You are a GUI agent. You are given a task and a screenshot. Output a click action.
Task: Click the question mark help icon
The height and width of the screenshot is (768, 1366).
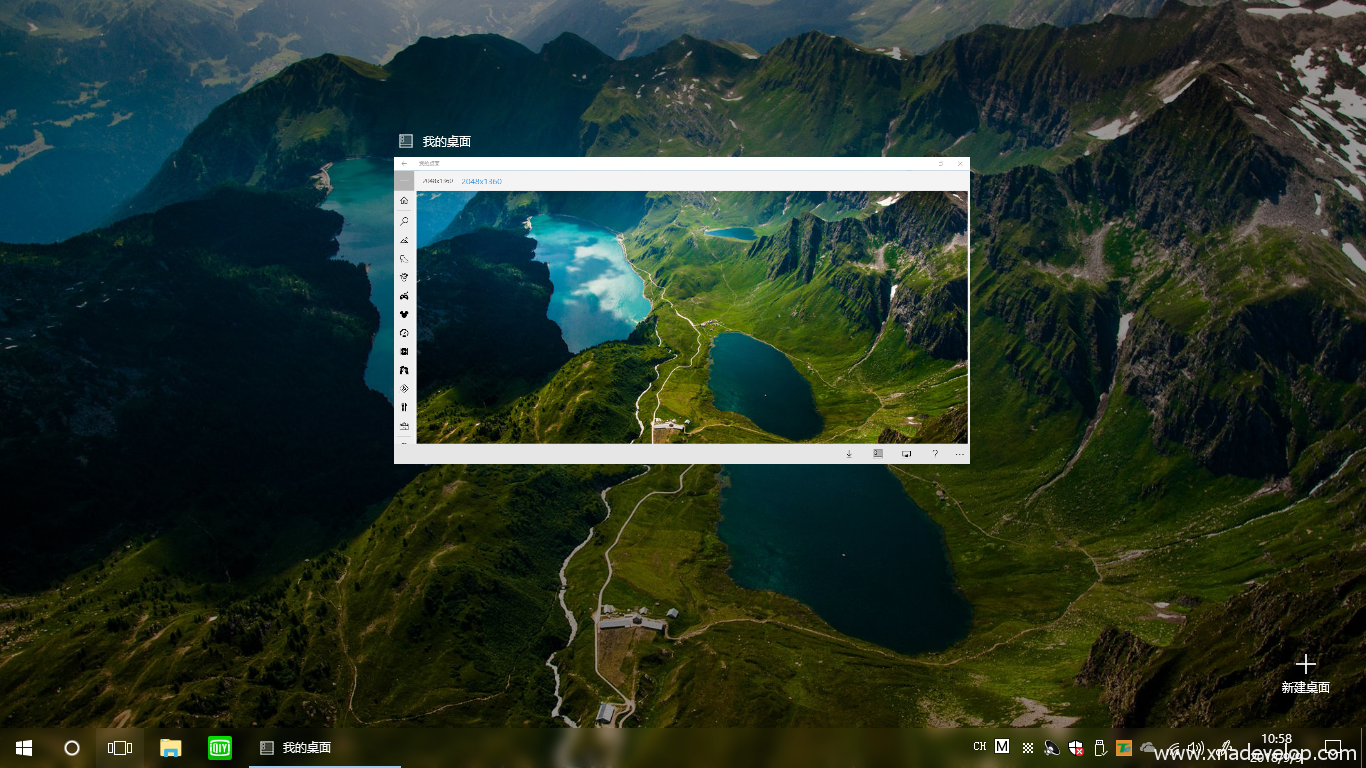[x=935, y=454]
